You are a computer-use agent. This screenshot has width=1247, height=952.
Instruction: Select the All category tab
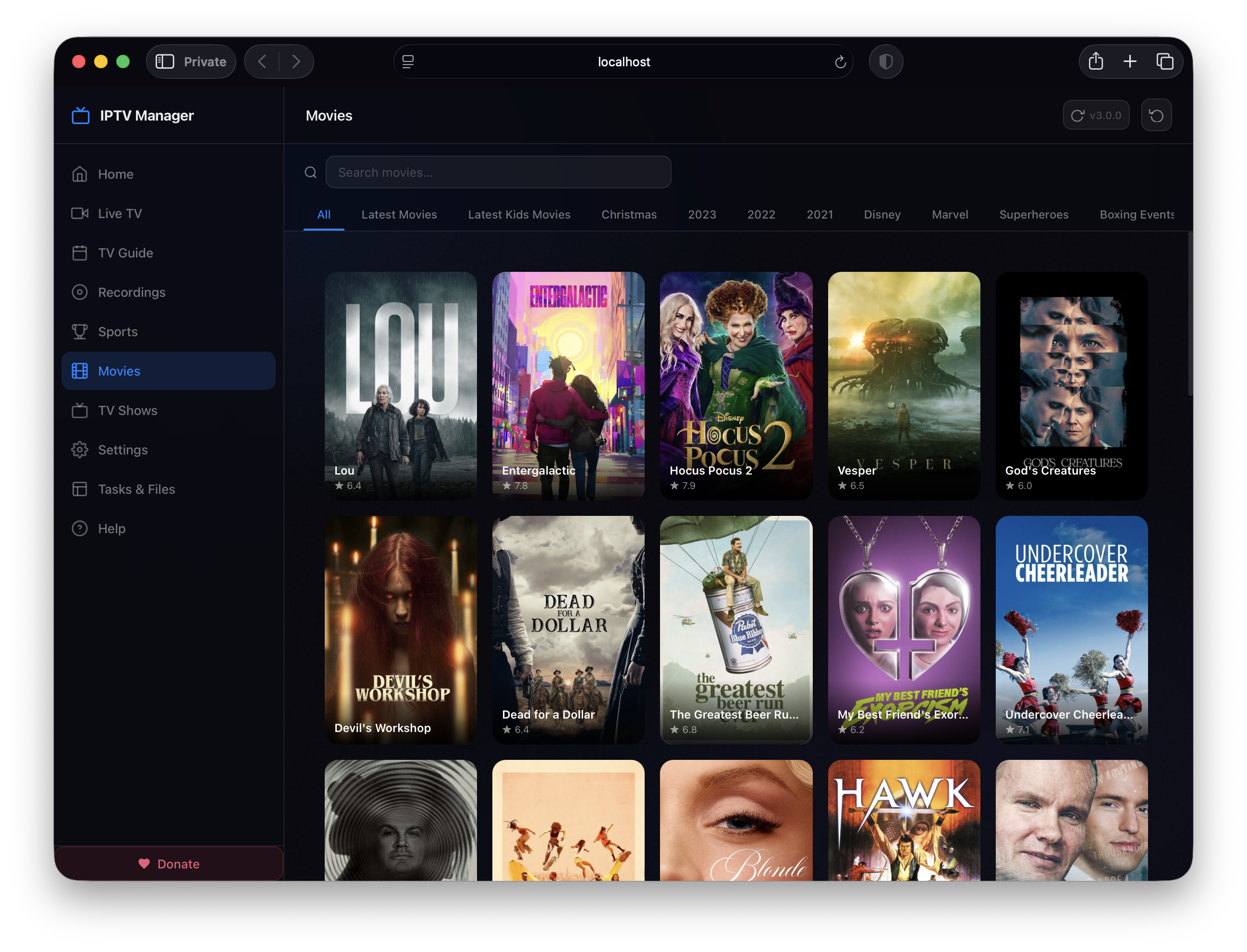pos(323,215)
